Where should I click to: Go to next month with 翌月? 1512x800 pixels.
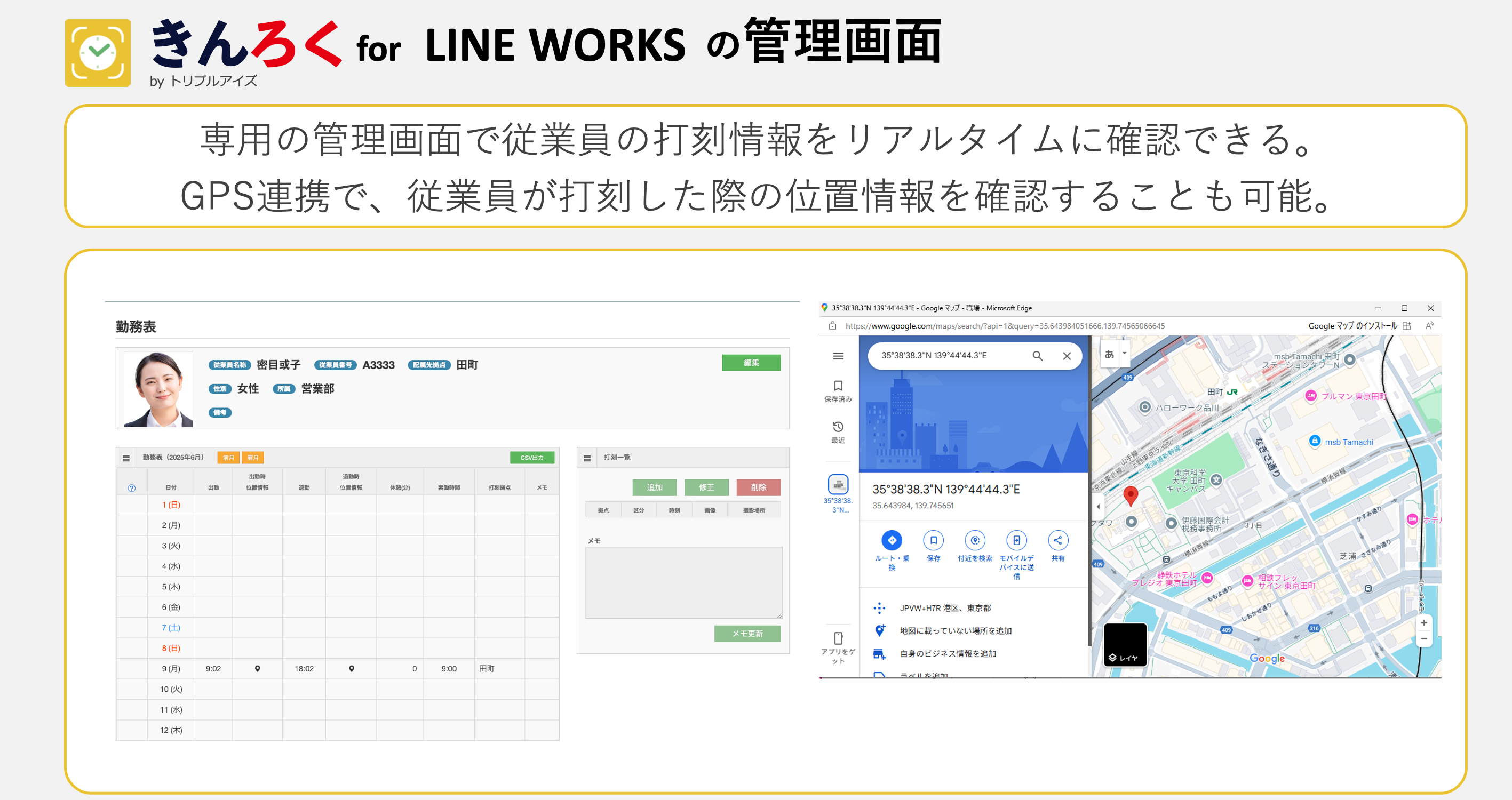[x=253, y=457]
